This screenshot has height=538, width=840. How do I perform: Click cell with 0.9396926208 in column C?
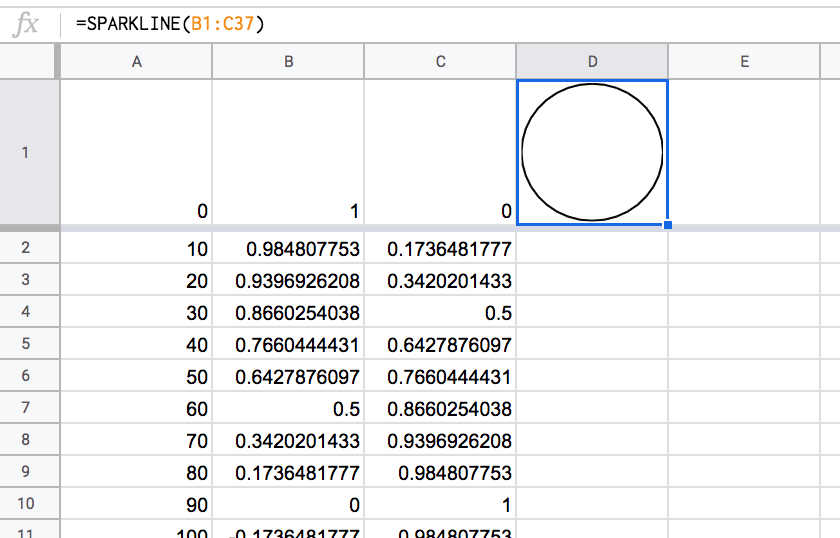440,439
